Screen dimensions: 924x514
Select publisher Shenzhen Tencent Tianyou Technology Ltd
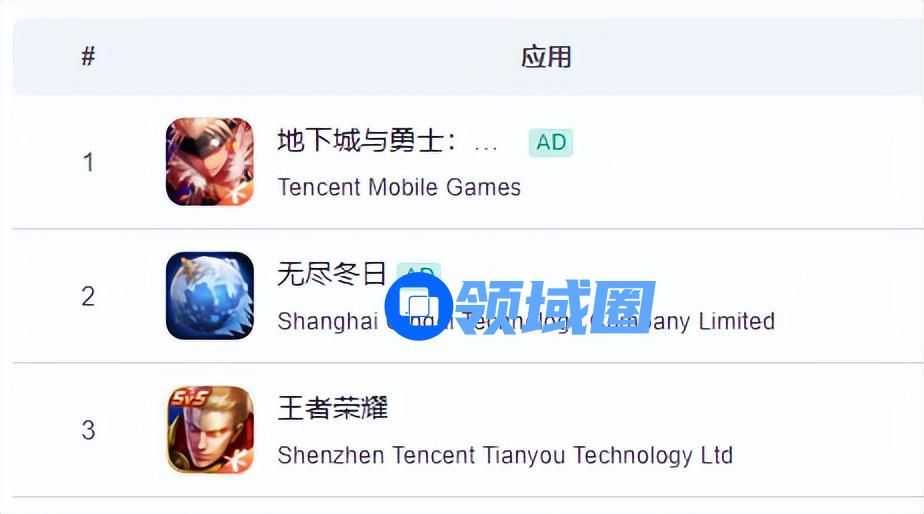click(505, 456)
